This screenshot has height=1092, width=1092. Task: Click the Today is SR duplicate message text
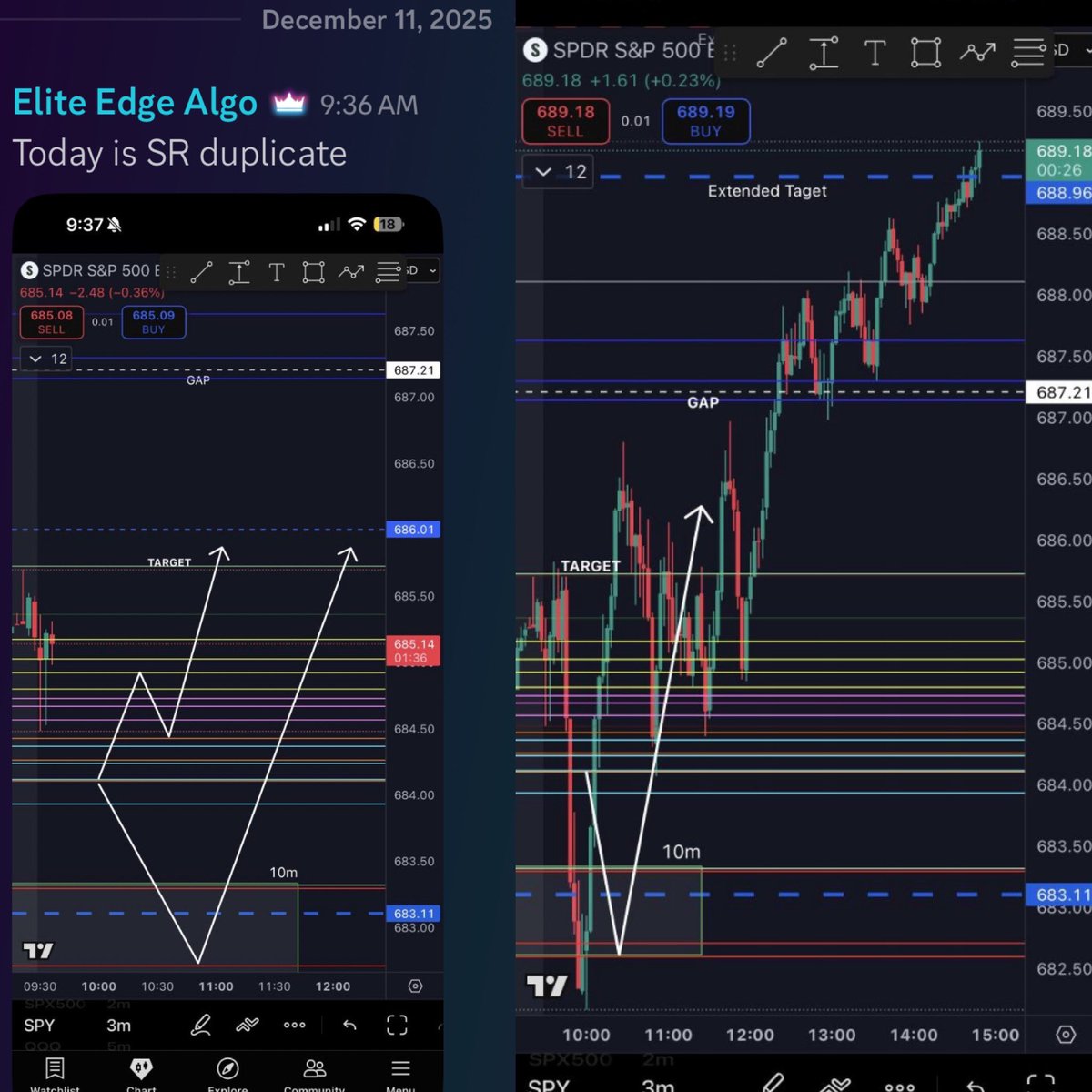[179, 153]
